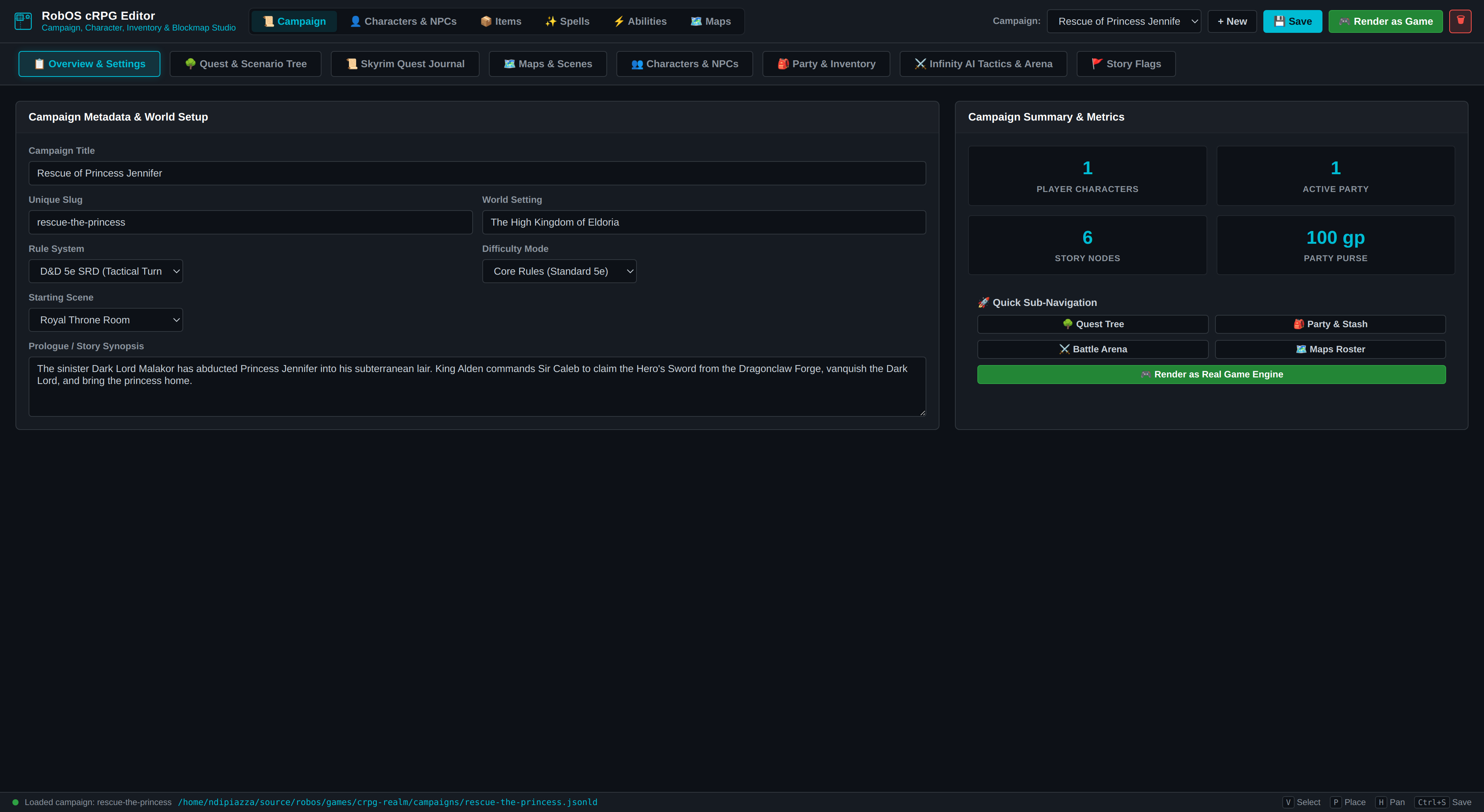This screenshot has height=812, width=1484.
Task: Click the World Setting input field
Action: (704, 222)
